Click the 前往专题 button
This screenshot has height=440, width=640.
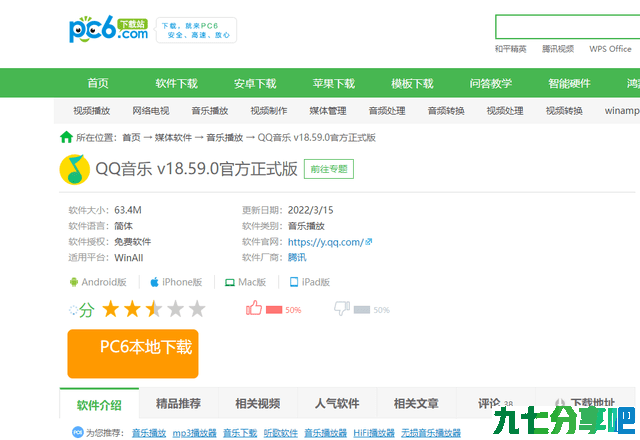[329, 169]
